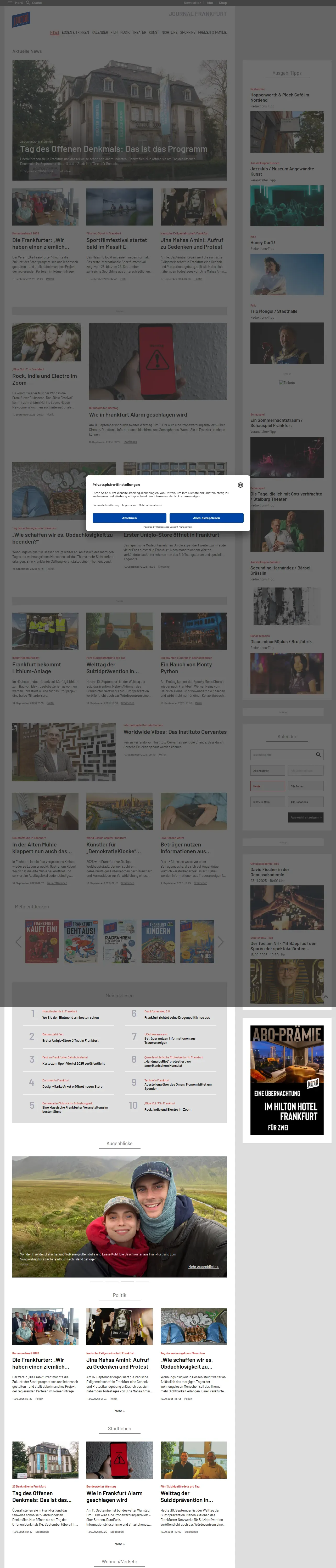Select the KALENDER navigation item
The image size is (336, 1568).
[x=99, y=32]
